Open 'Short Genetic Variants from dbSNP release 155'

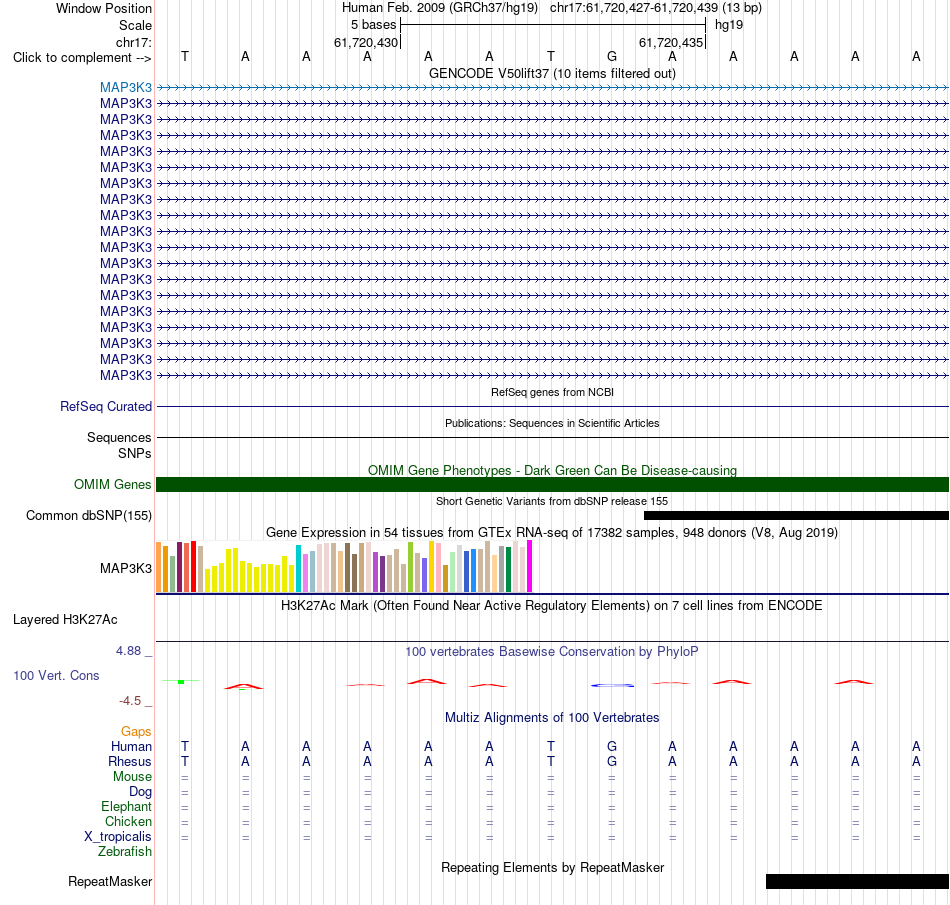552,502
